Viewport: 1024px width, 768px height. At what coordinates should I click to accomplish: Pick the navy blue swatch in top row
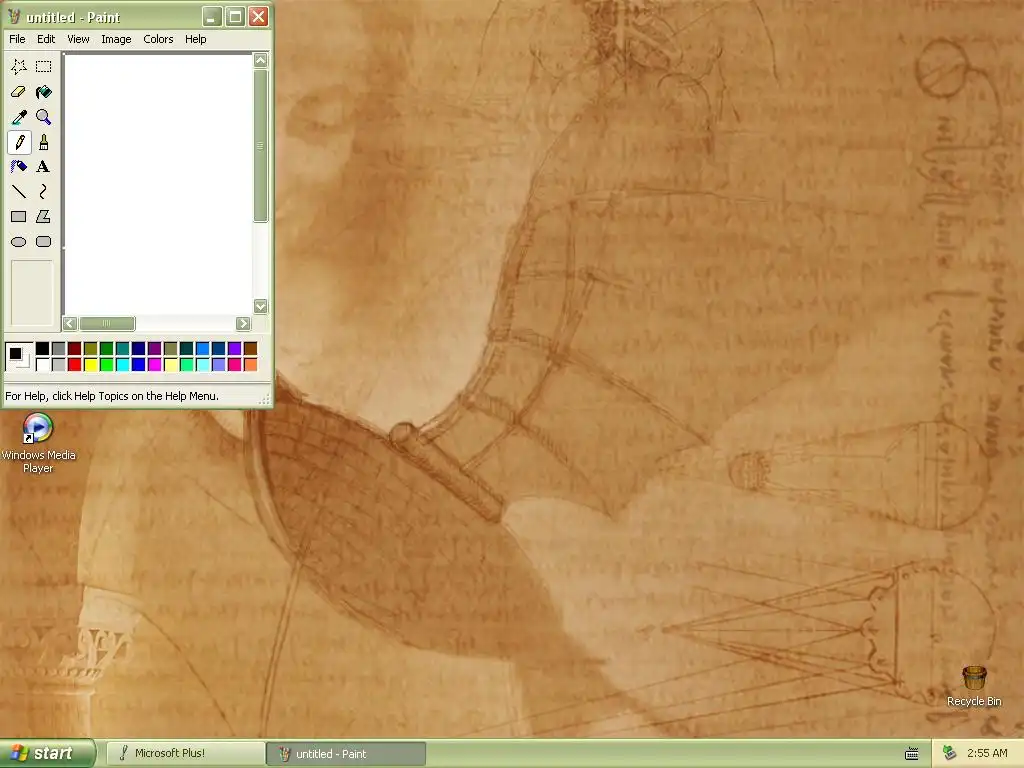[138, 349]
